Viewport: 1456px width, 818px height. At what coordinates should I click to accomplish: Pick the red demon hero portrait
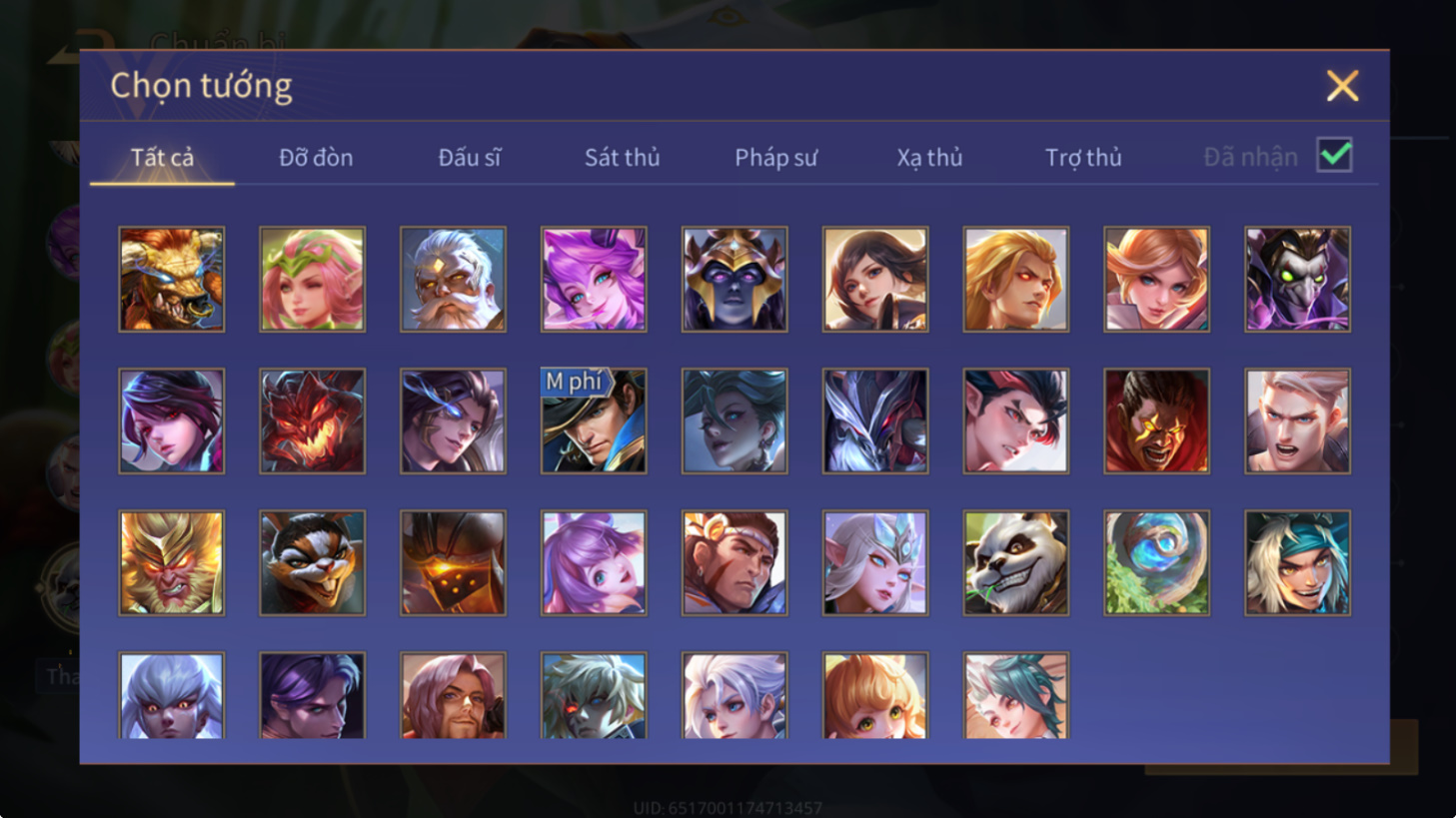click(x=313, y=420)
